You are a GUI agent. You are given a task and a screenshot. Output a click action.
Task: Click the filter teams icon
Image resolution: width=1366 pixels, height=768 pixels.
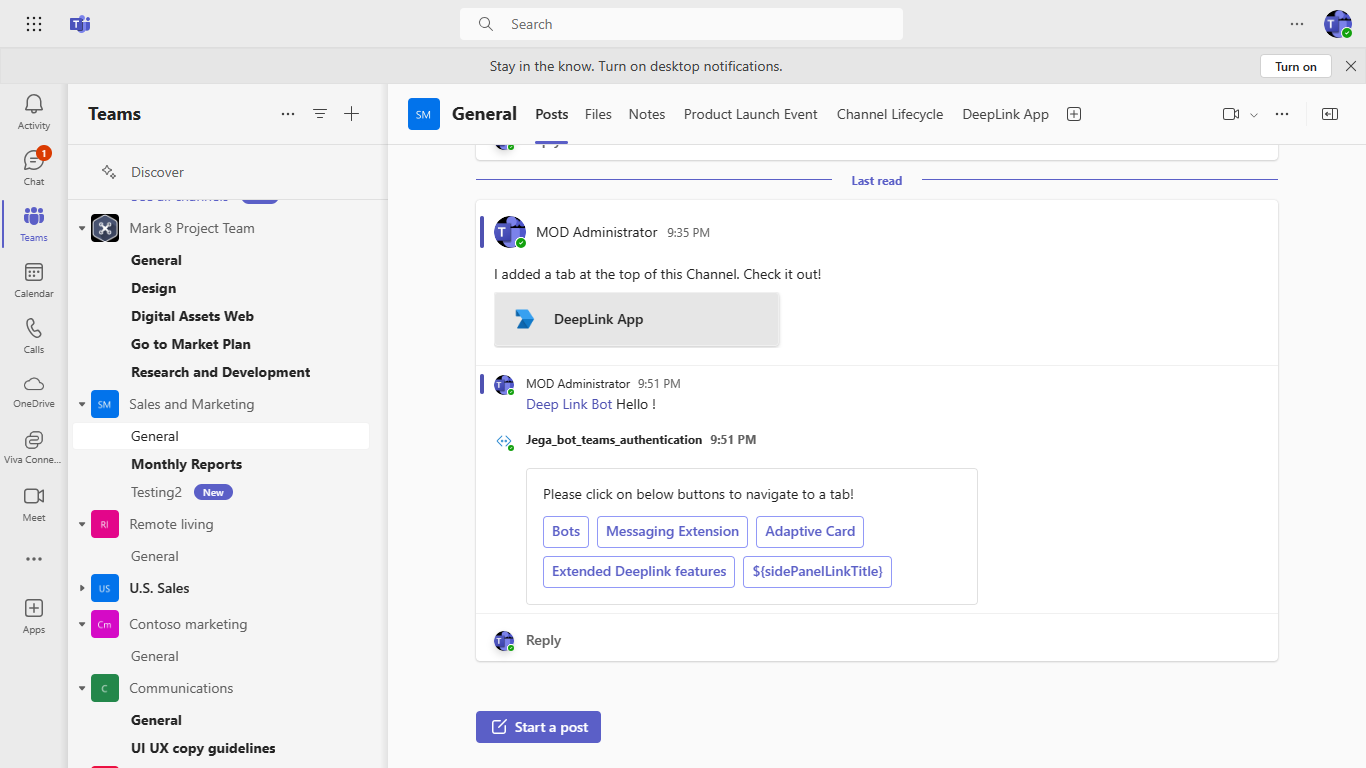point(320,114)
